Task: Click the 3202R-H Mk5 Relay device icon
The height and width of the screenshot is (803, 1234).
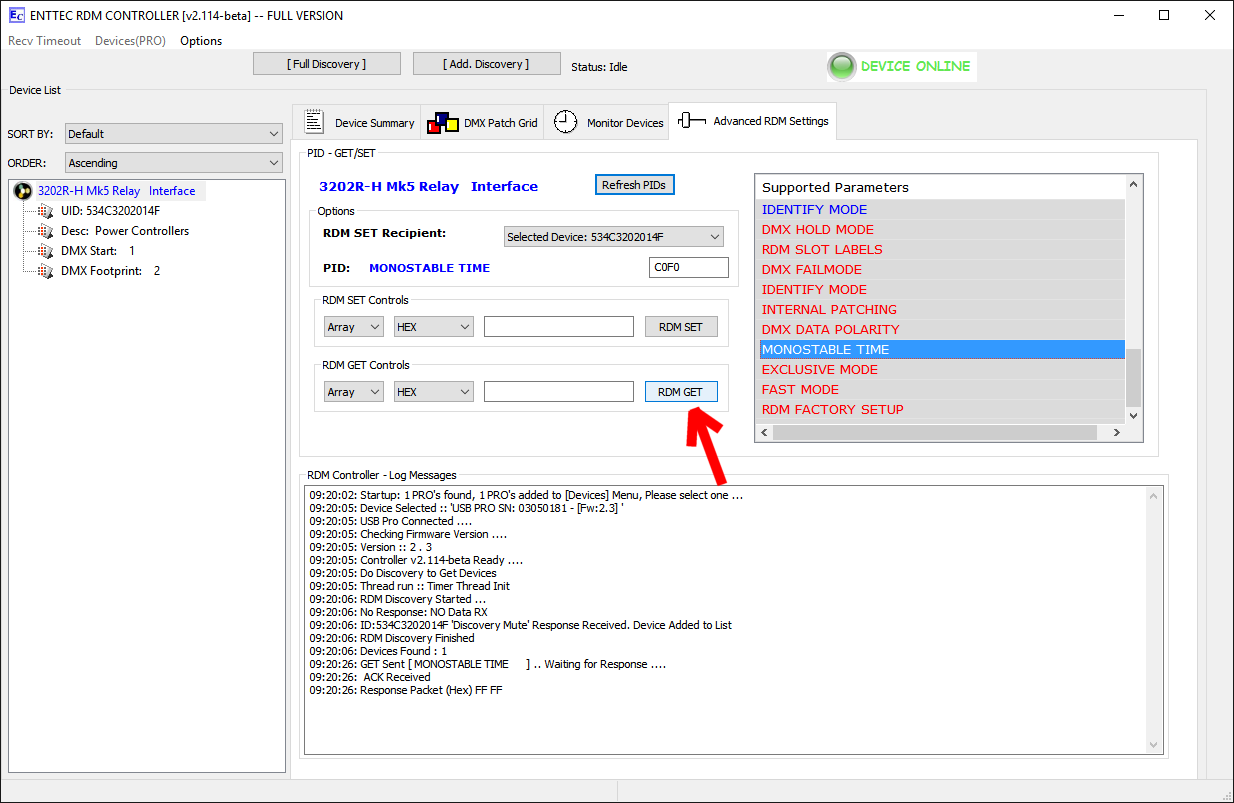Action: pyautogui.click(x=22, y=191)
